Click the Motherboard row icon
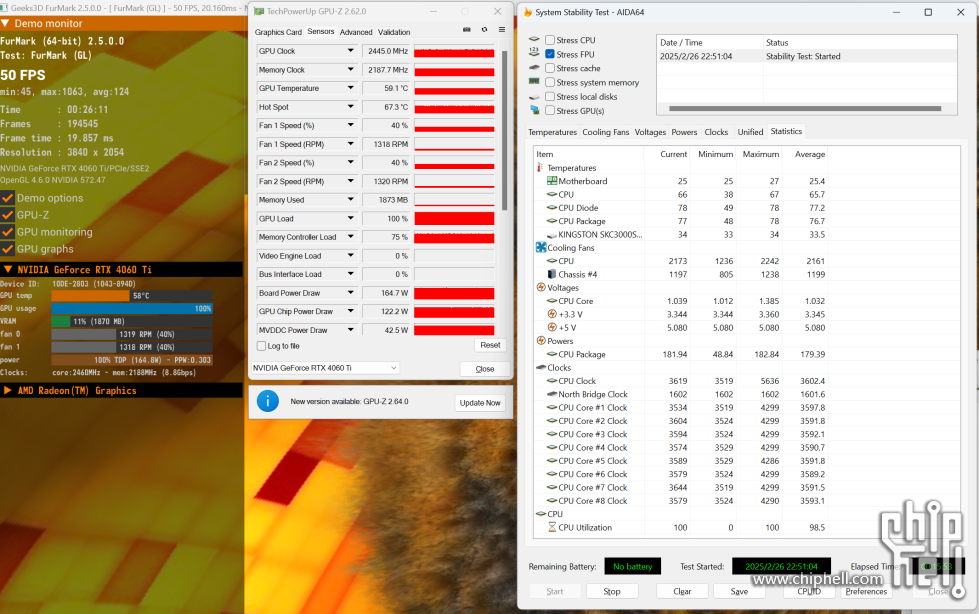This screenshot has height=614, width=979. (x=552, y=181)
